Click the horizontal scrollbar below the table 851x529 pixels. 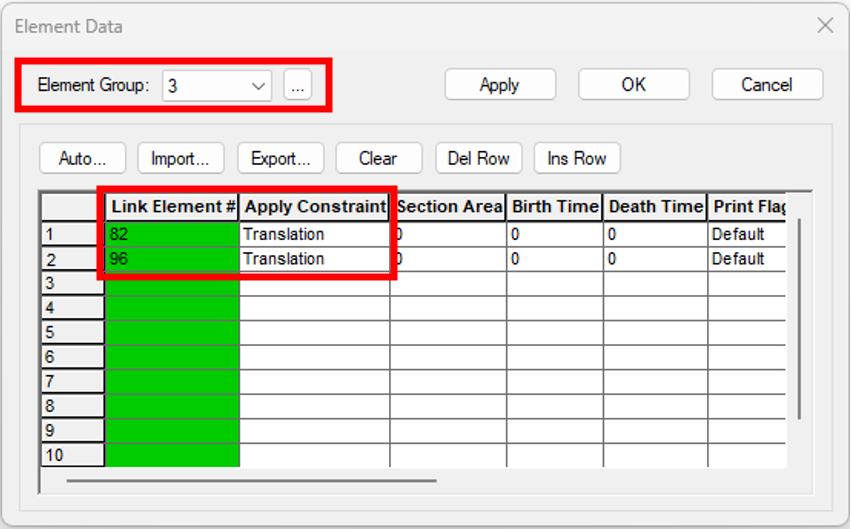click(251, 481)
